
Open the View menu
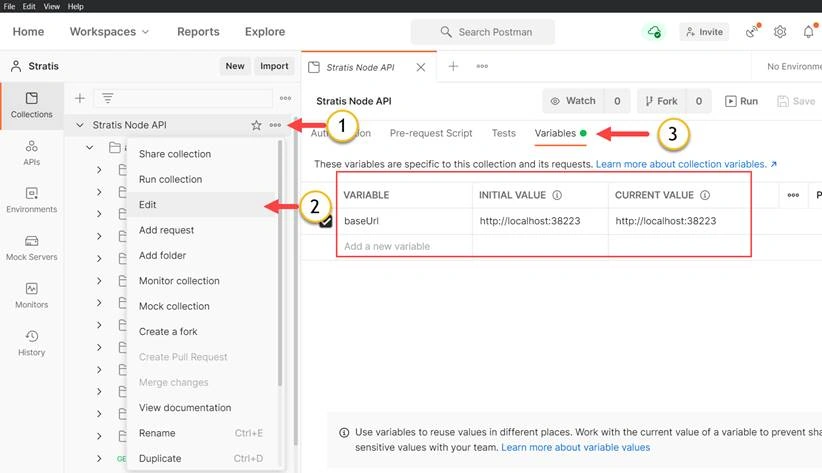coord(51,6)
